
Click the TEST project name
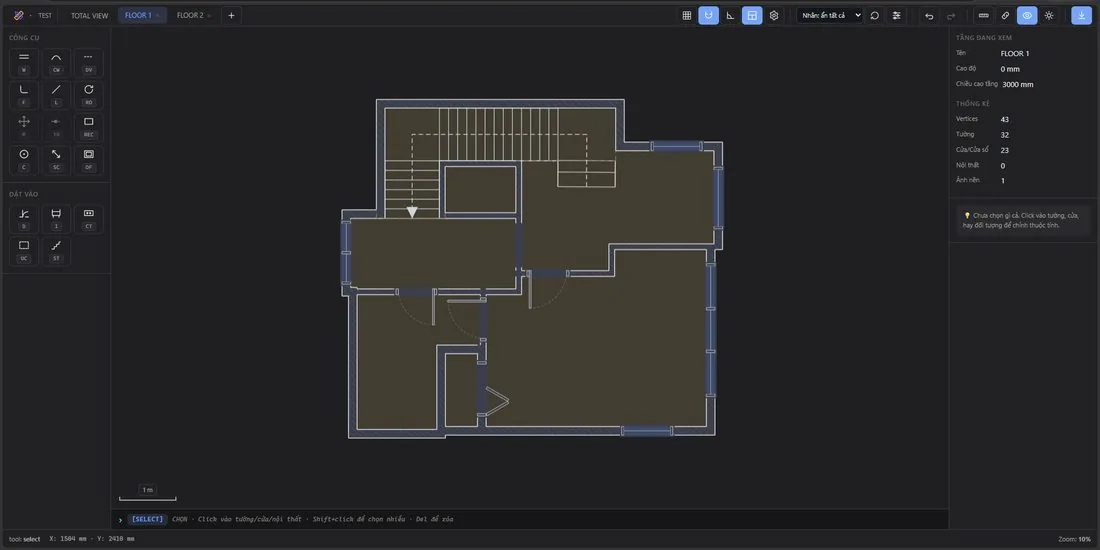[x=45, y=15]
